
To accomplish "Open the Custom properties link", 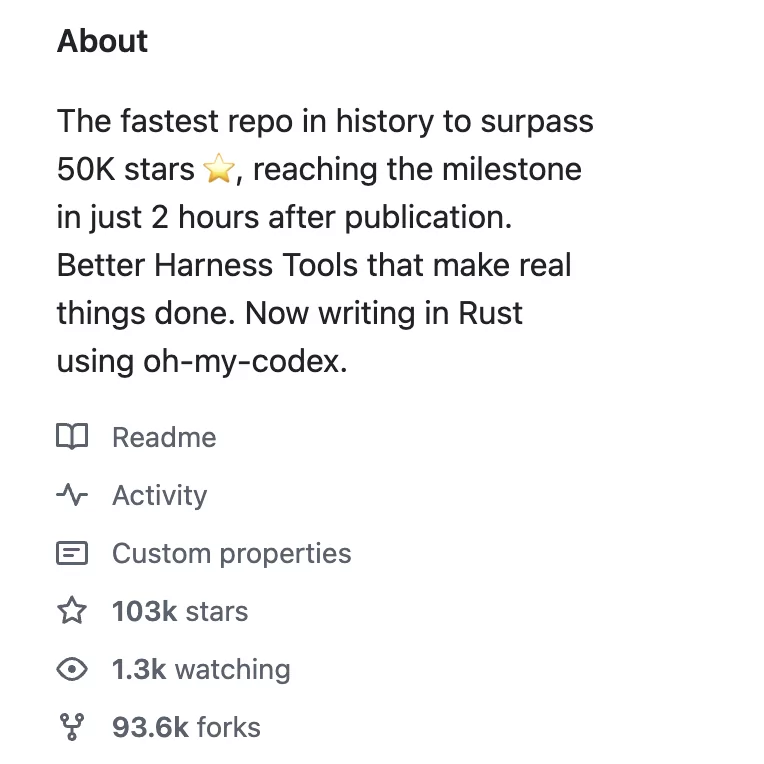I will tap(231, 553).
